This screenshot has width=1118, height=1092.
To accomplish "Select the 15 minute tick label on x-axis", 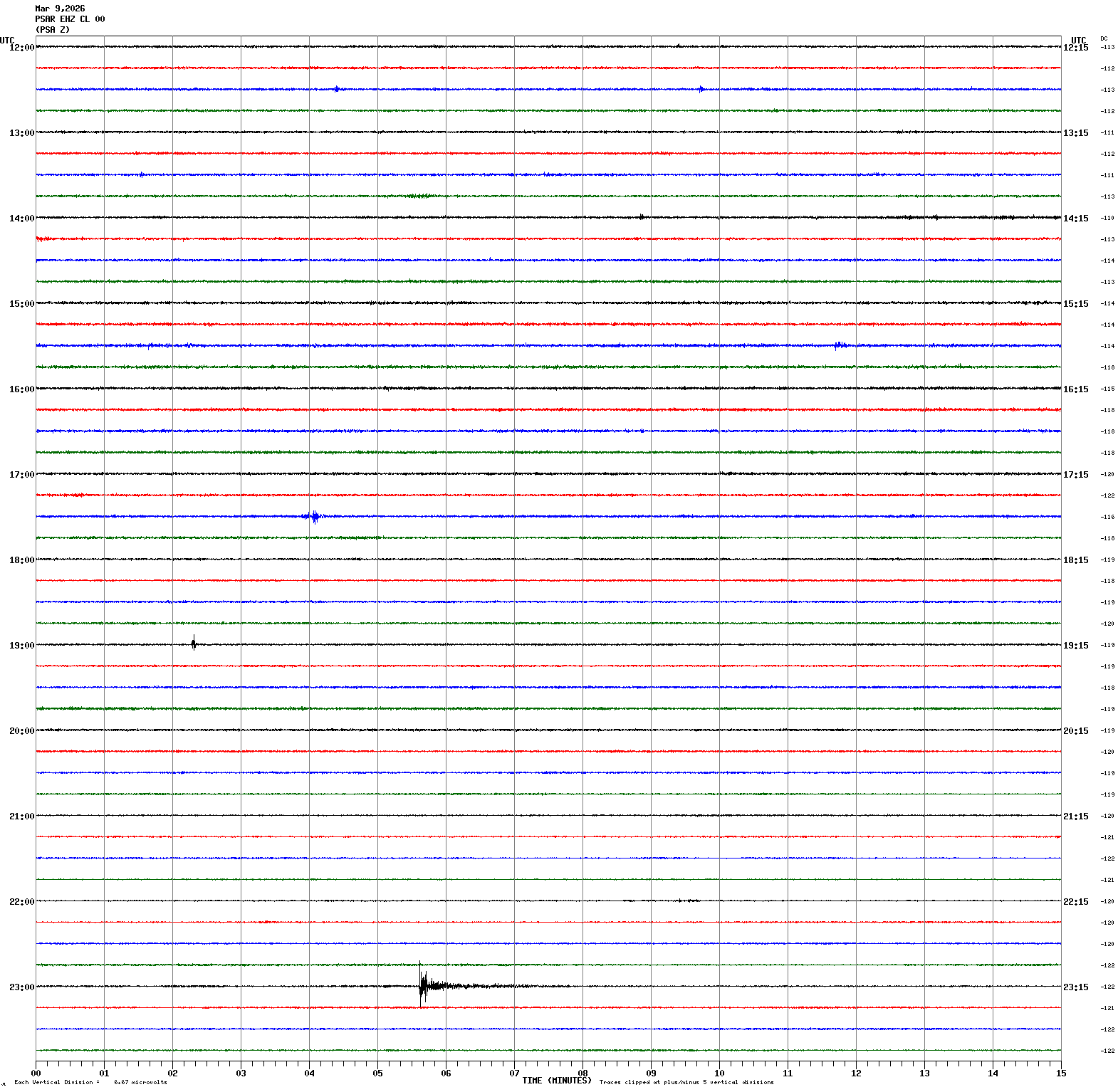I will coord(1061,1073).
